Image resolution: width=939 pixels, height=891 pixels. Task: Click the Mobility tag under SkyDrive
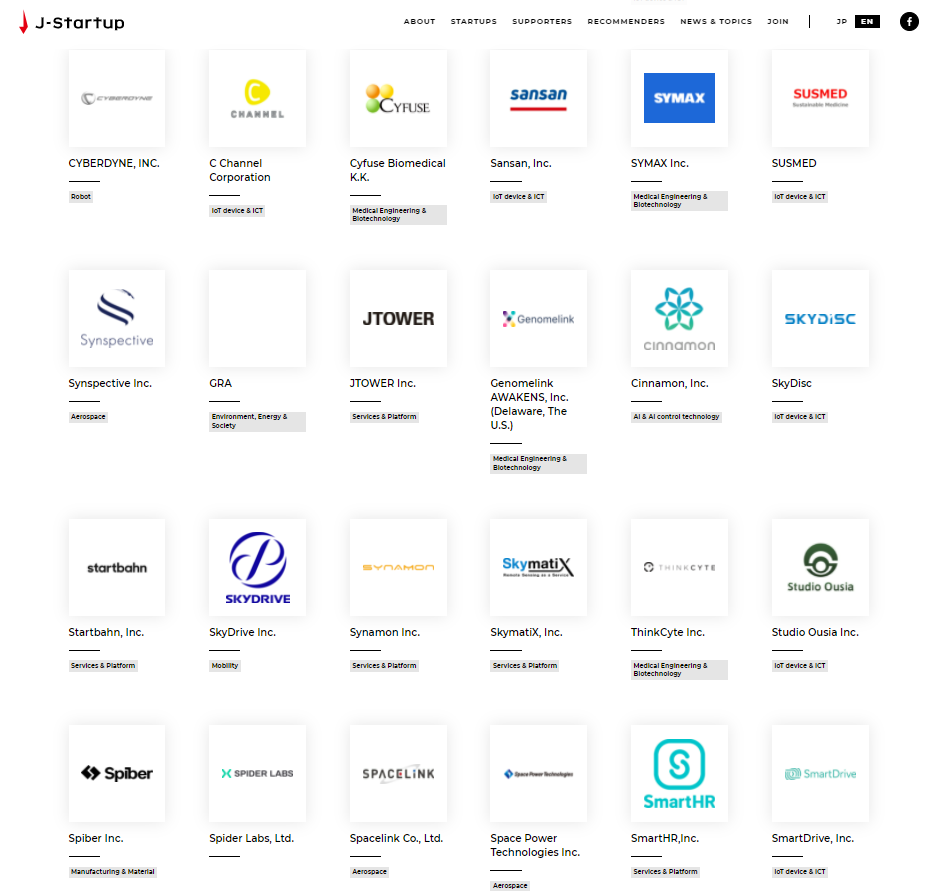(x=225, y=666)
